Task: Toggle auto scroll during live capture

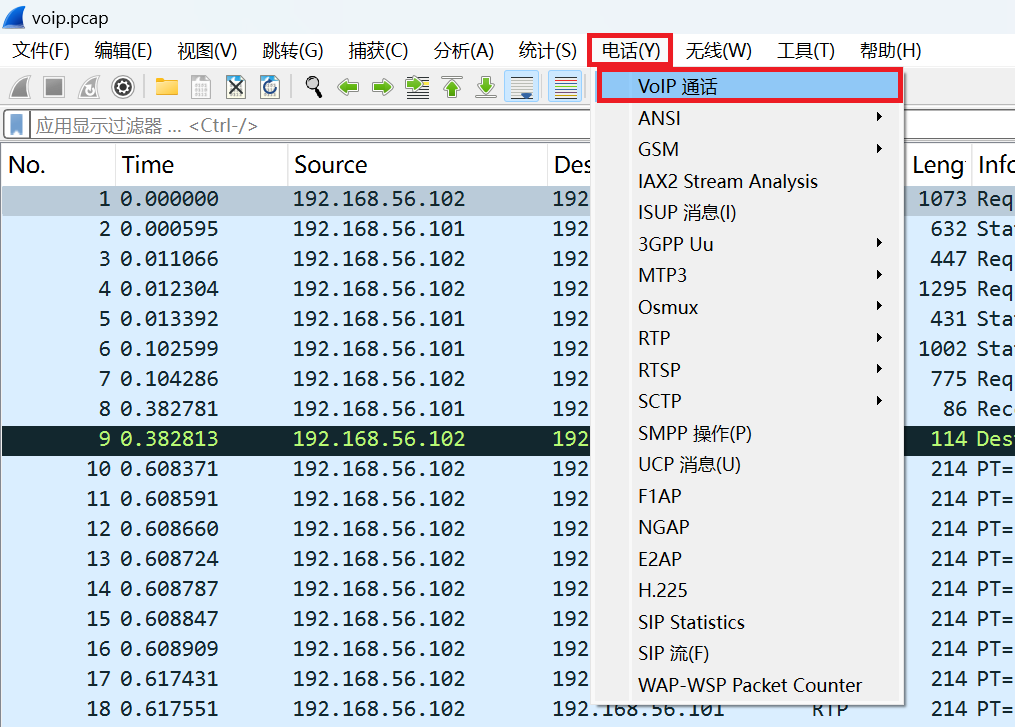Action: point(522,87)
